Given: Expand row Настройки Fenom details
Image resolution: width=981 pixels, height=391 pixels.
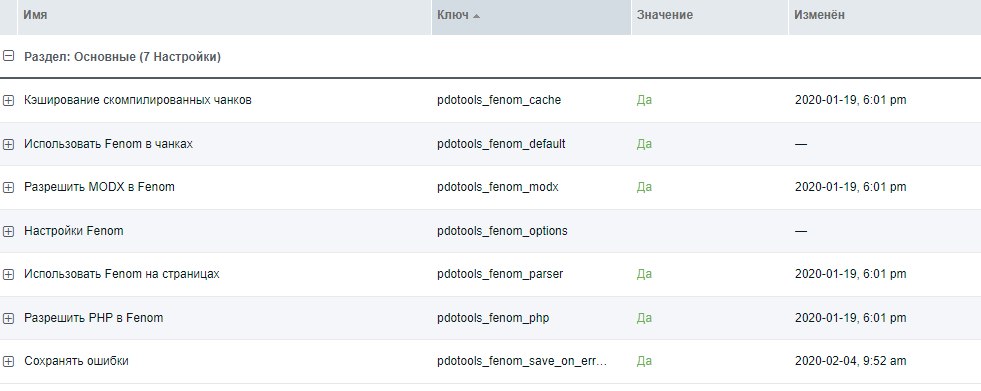Looking at the screenshot, I should (x=8, y=231).
